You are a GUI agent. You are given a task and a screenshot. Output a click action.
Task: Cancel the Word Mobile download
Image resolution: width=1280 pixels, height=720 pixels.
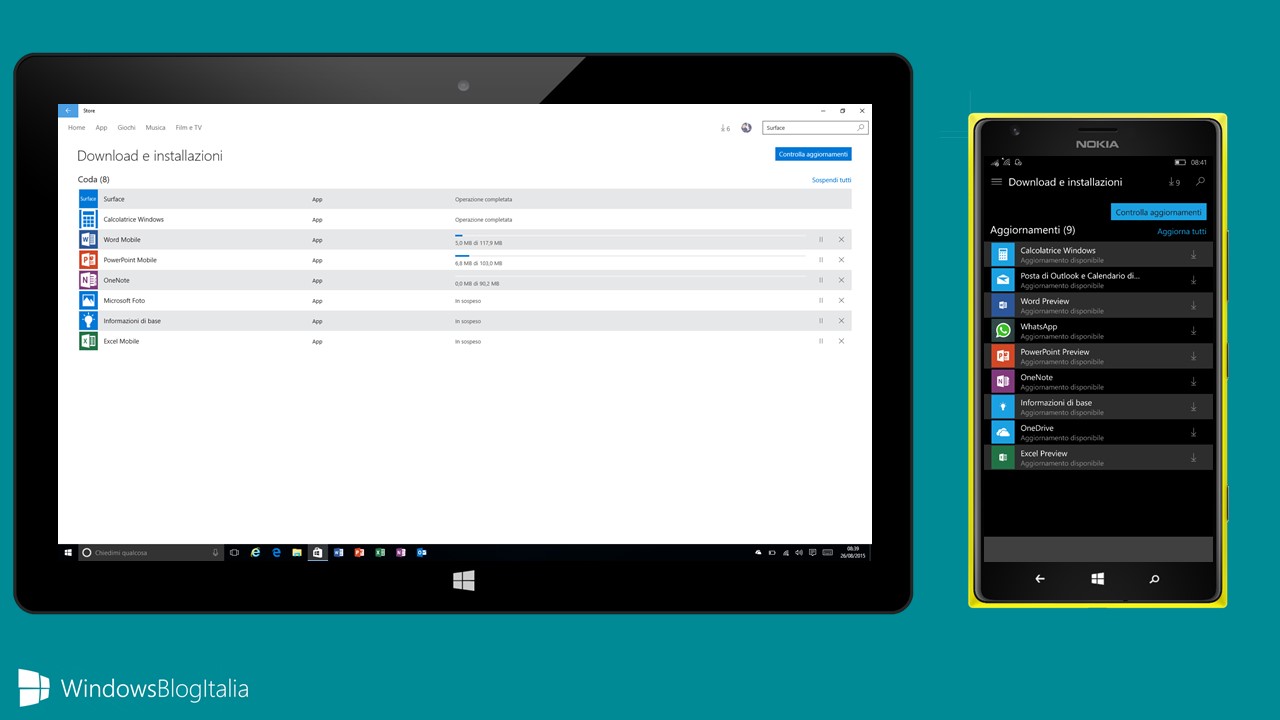click(x=841, y=240)
